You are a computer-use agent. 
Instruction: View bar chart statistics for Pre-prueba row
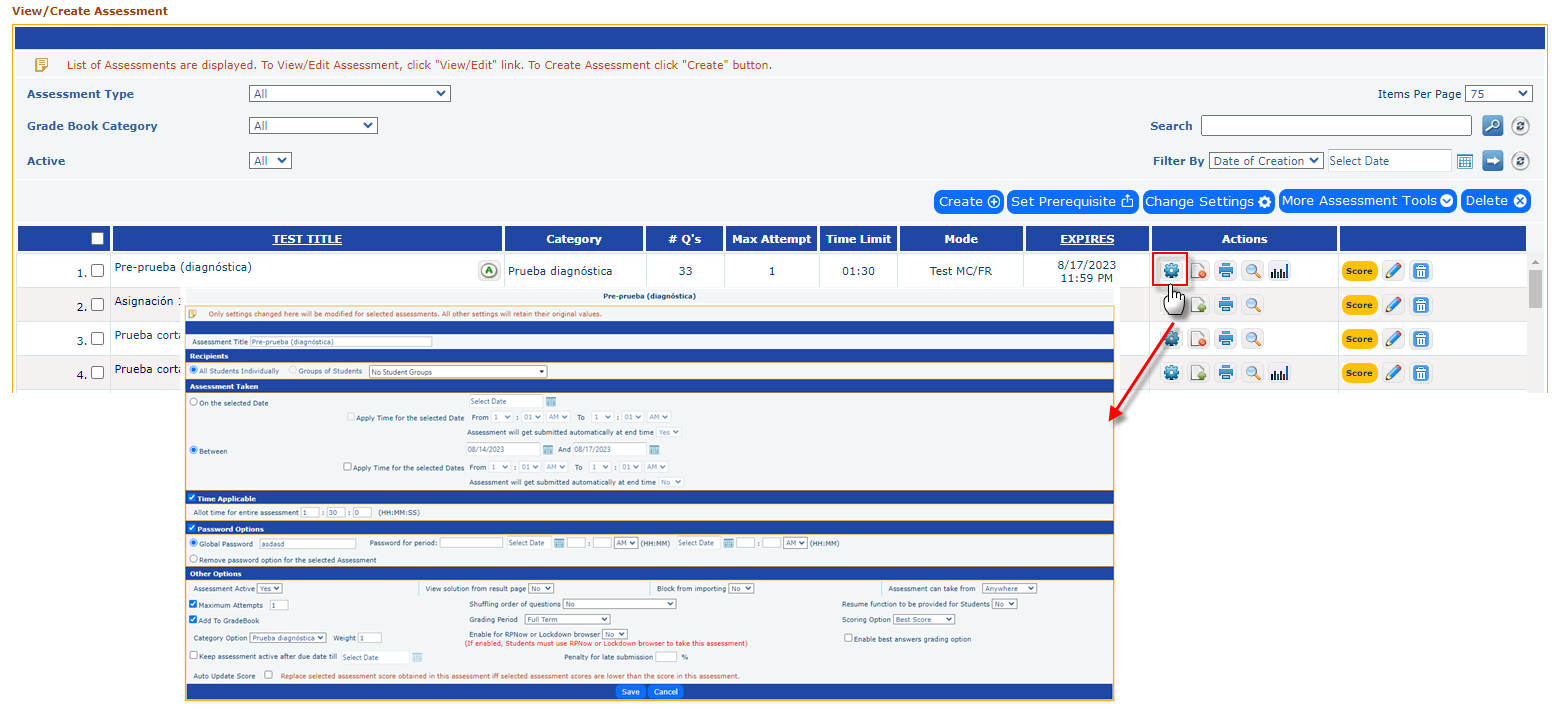[x=1279, y=271]
